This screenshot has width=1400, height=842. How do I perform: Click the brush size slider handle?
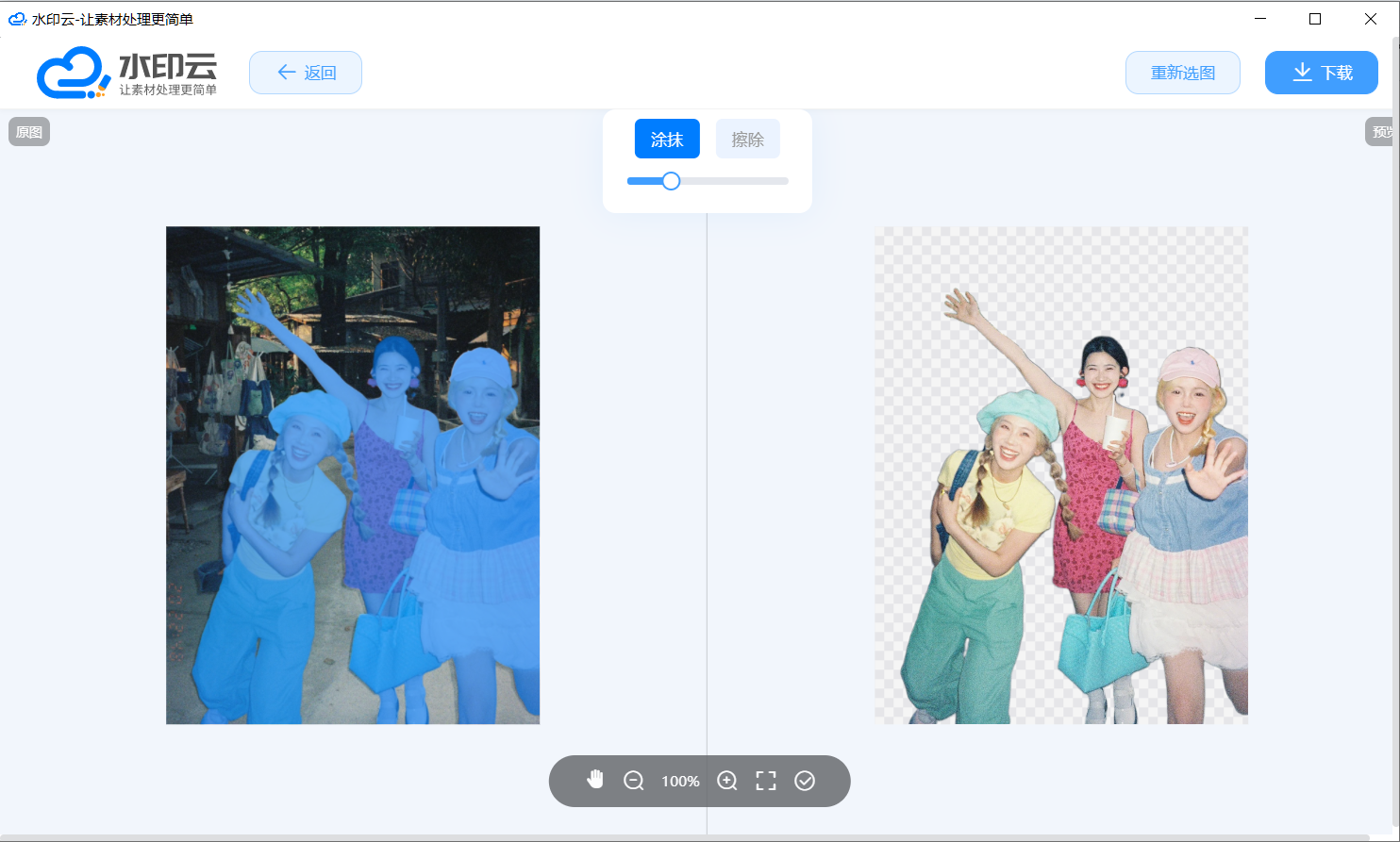[x=671, y=181]
